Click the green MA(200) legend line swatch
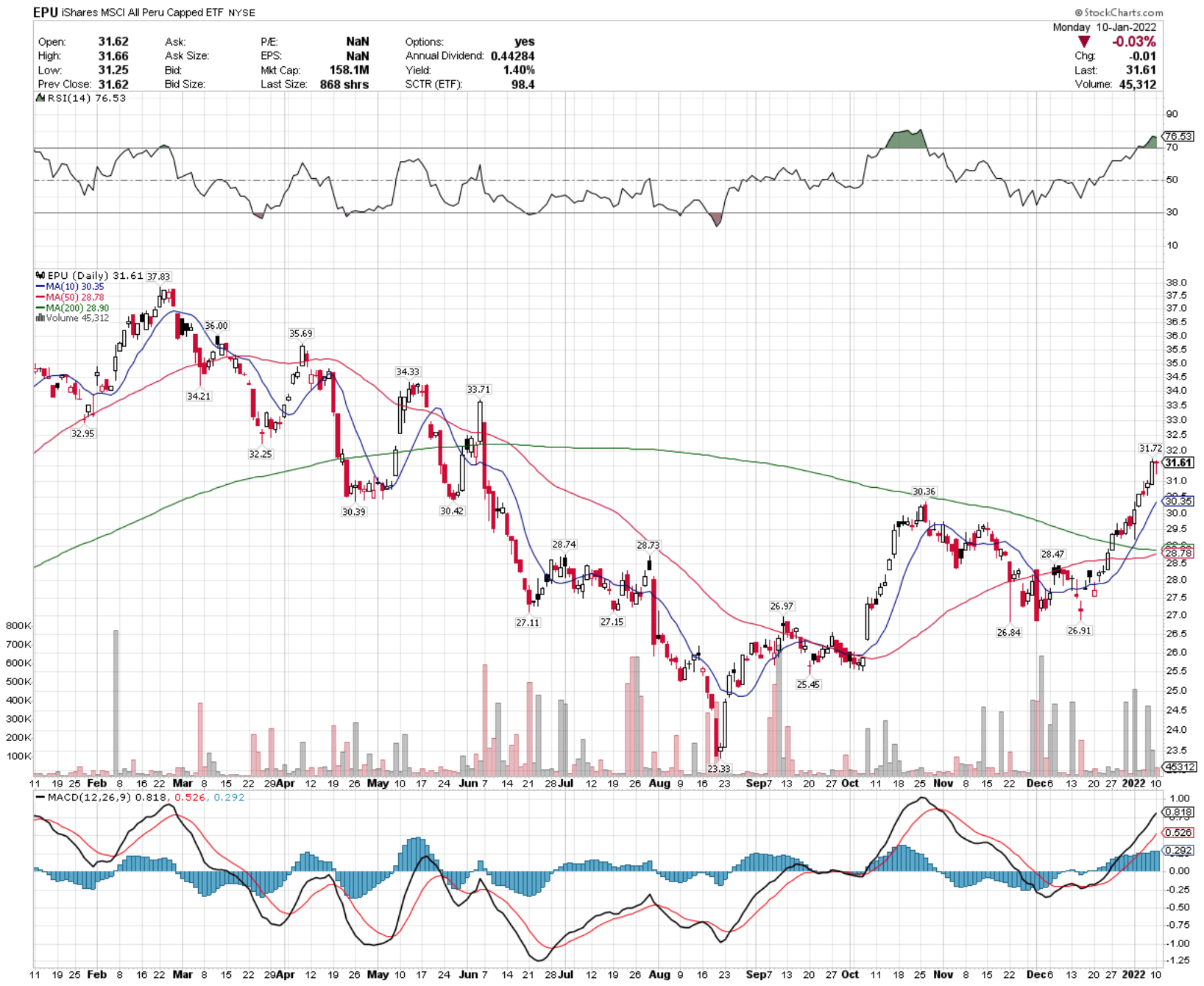Image resolution: width=1204 pixels, height=986 pixels. [x=40, y=308]
